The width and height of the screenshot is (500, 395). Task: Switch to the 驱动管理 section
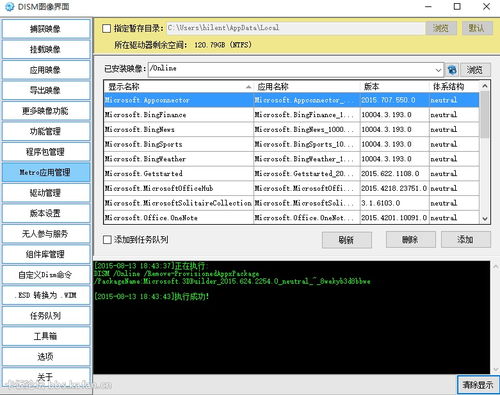(46, 193)
